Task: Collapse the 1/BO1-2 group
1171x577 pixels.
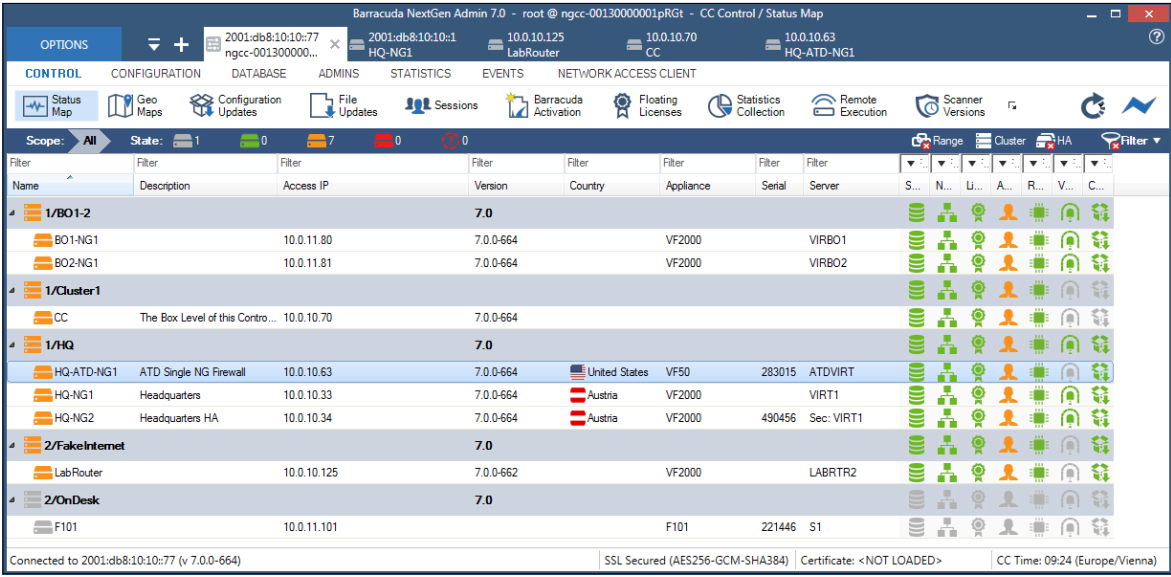Action: [12, 214]
